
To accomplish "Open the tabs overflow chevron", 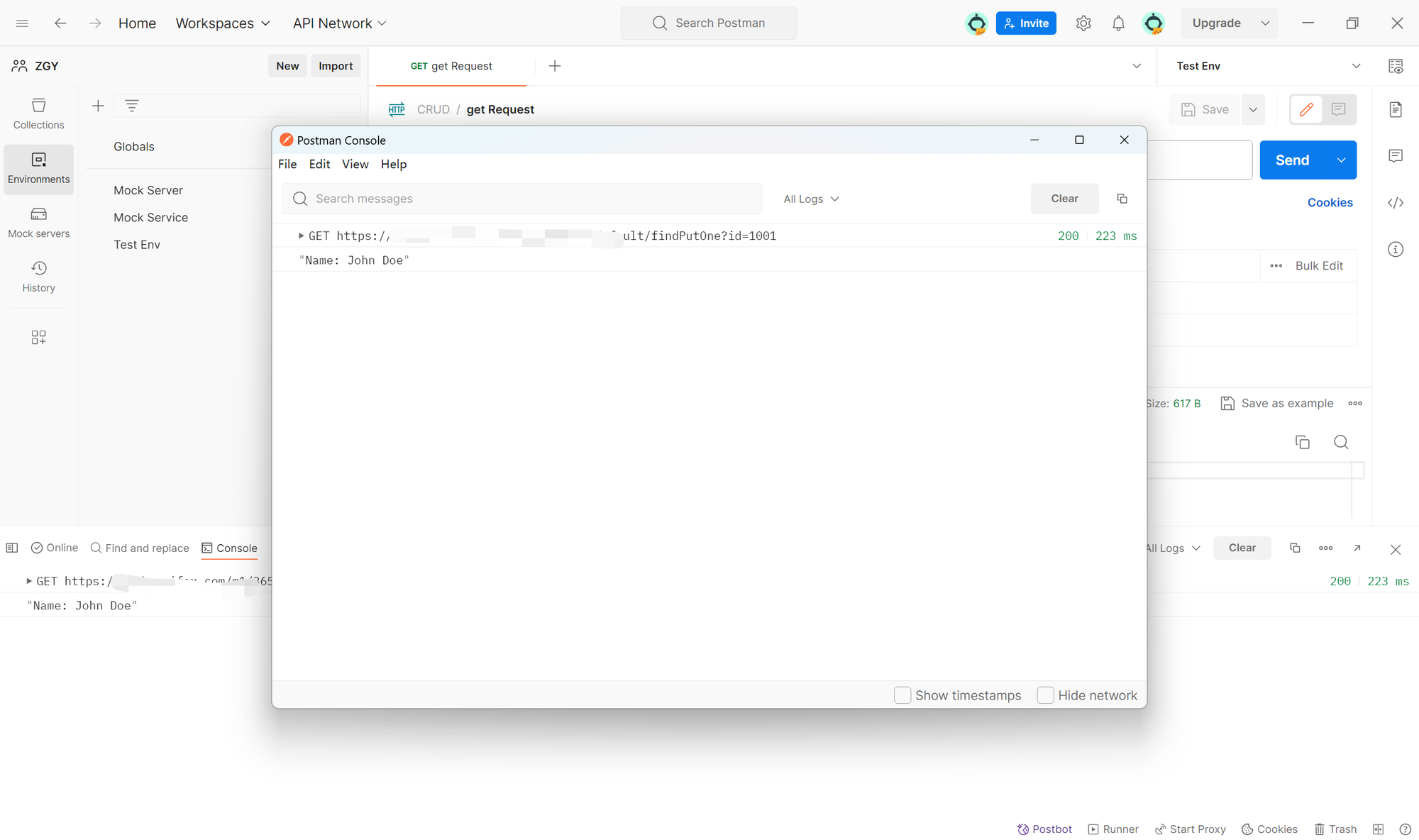I will (x=1137, y=66).
